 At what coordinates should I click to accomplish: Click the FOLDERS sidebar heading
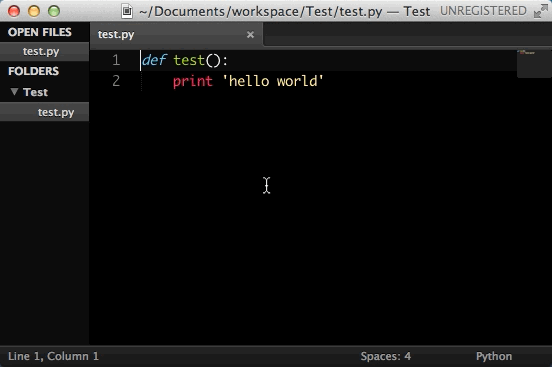(33, 71)
